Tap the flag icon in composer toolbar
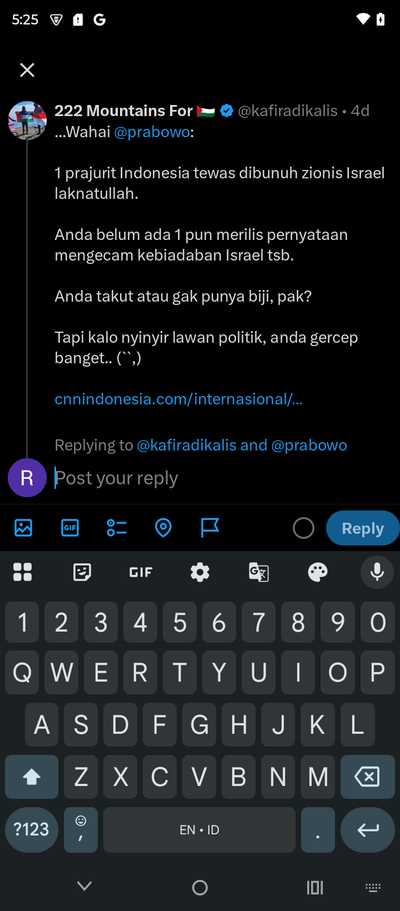400x911 pixels. [x=209, y=528]
